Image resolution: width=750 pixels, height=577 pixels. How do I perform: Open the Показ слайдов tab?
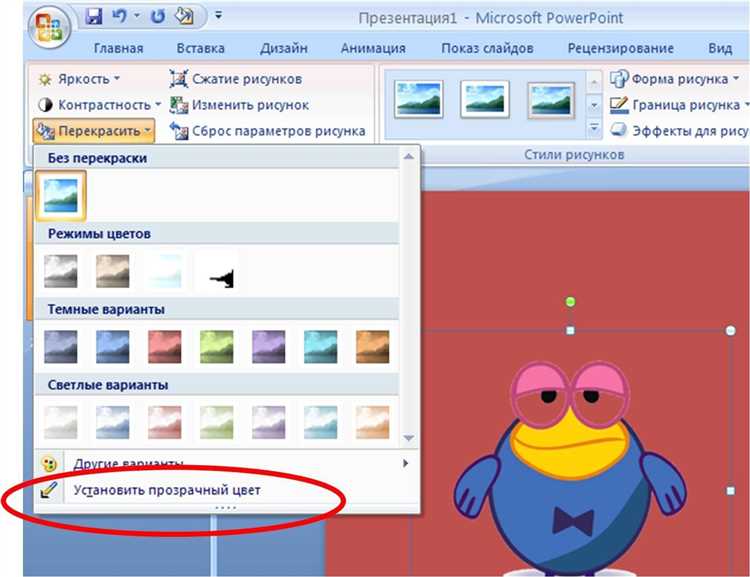tap(487, 48)
